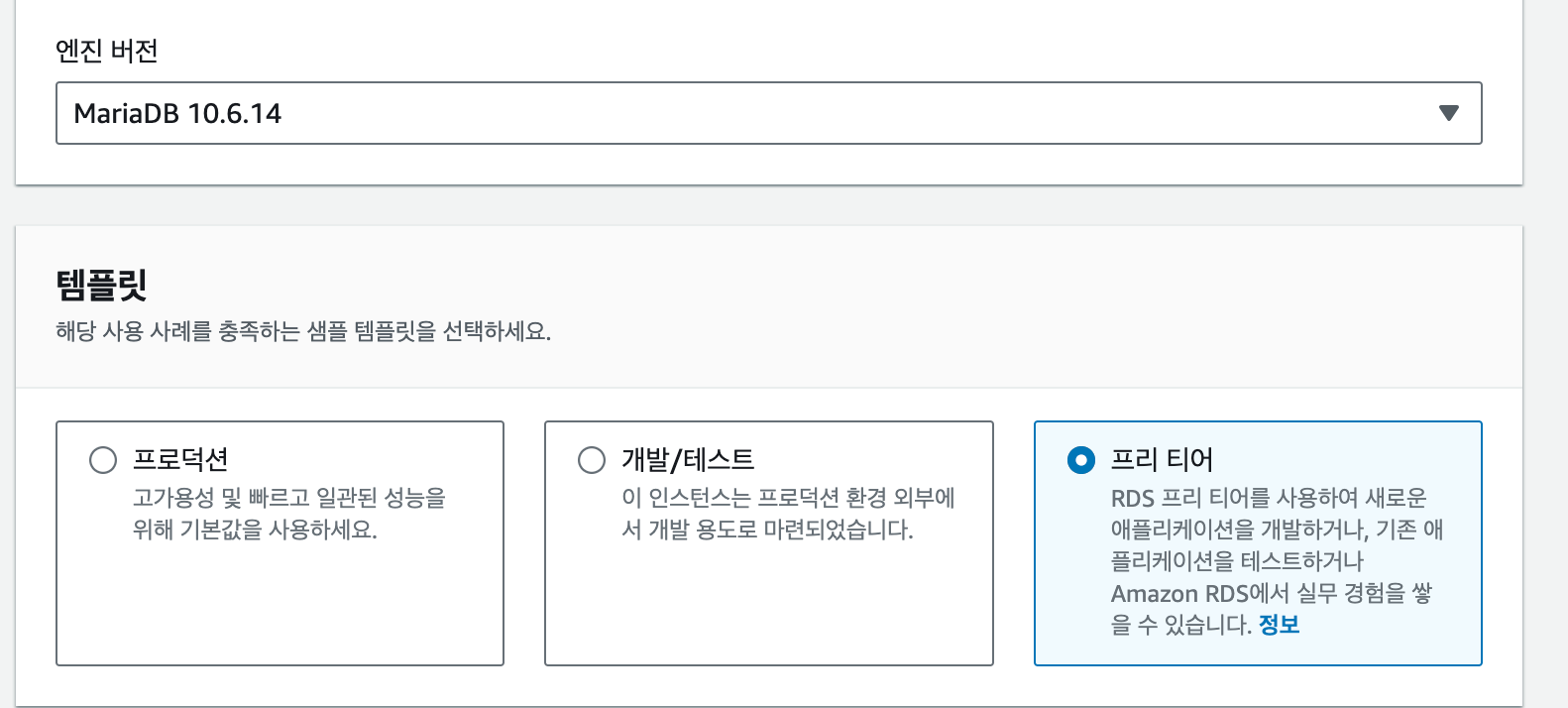This screenshot has height=708, width=1568.
Task: Click the 개발/테스트 template title text
Action: pyautogui.click(x=688, y=460)
